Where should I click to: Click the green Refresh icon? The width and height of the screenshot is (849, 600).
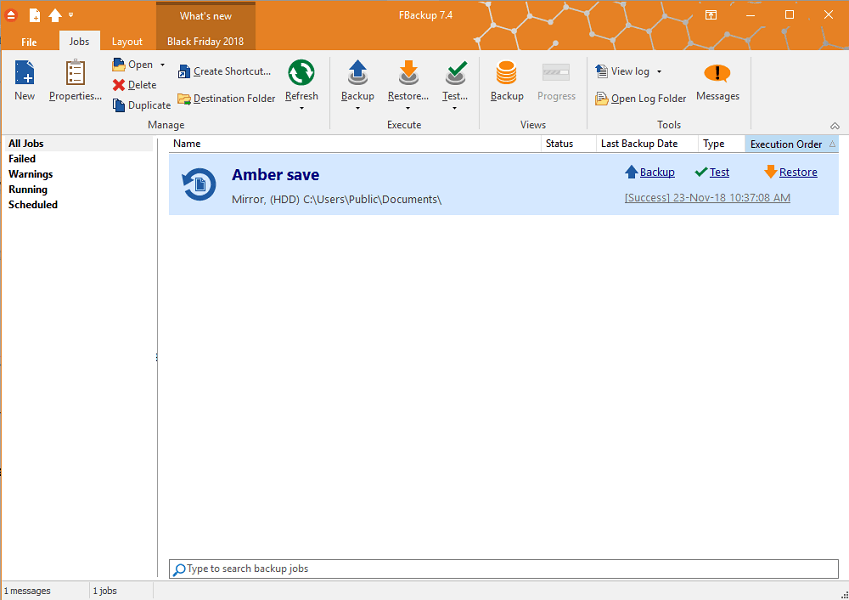tap(302, 73)
